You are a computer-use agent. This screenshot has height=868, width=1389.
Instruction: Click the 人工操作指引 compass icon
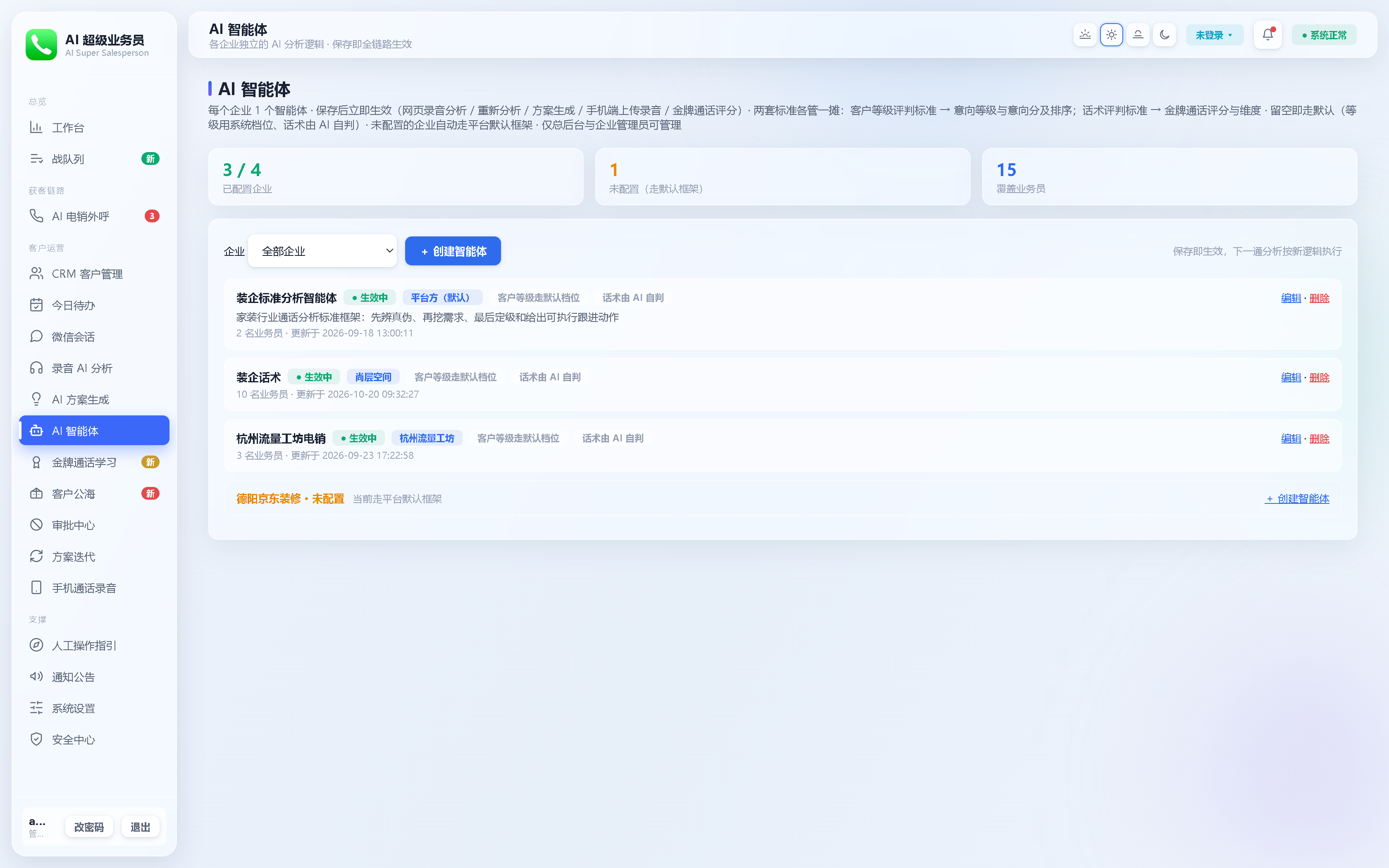click(x=36, y=645)
